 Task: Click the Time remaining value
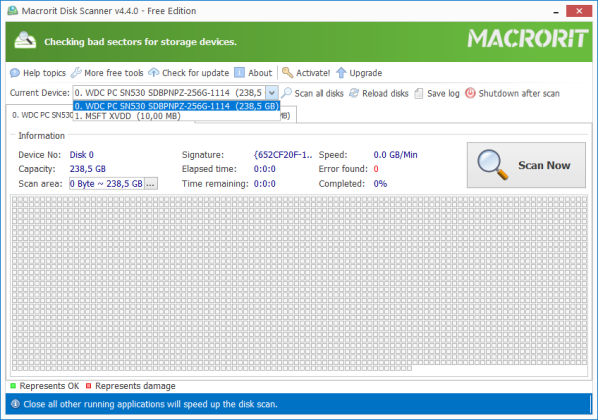(x=264, y=184)
